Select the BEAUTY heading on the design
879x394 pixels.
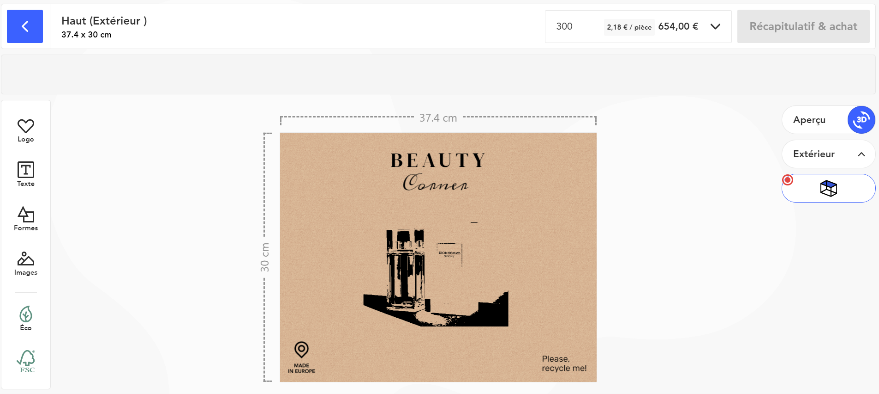coord(437,160)
